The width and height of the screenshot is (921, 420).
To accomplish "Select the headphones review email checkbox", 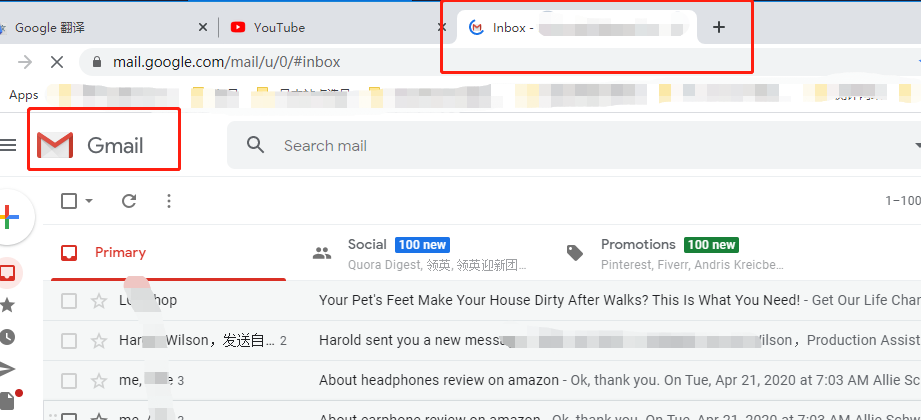I will pos(69,381).
